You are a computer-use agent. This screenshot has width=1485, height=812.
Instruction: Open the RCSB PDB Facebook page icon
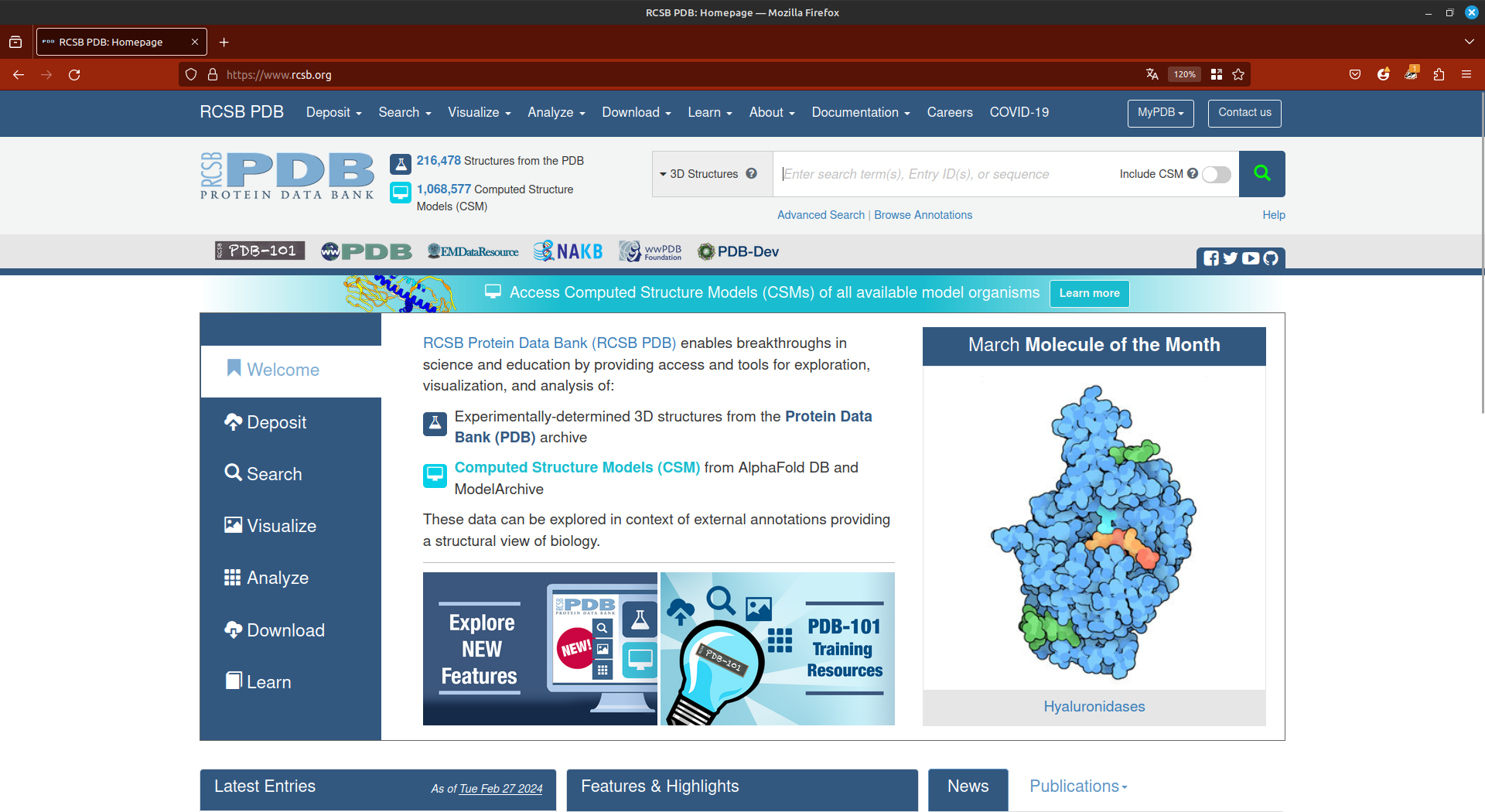click(x=1211, y=258)
